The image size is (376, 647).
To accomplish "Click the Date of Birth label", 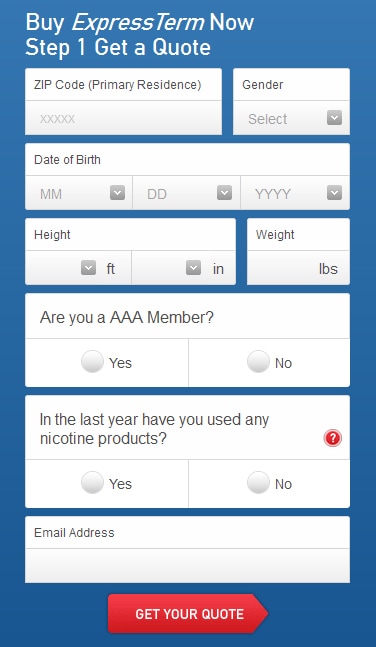I will [67, 160].
